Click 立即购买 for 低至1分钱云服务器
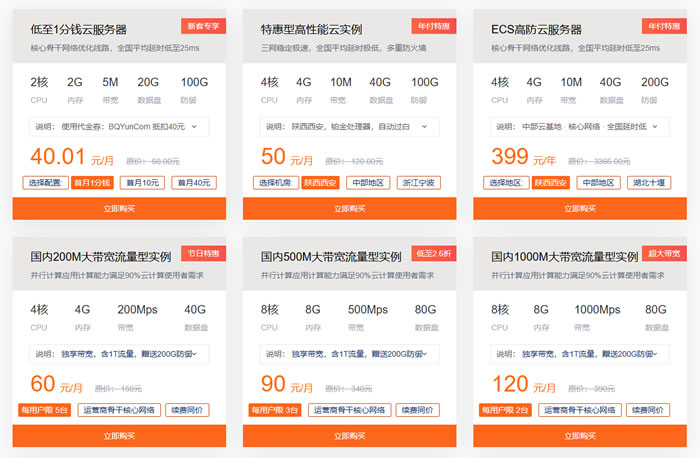Viewport: 700px width, 458px height. pyautogui.click(x=119, y=209)
